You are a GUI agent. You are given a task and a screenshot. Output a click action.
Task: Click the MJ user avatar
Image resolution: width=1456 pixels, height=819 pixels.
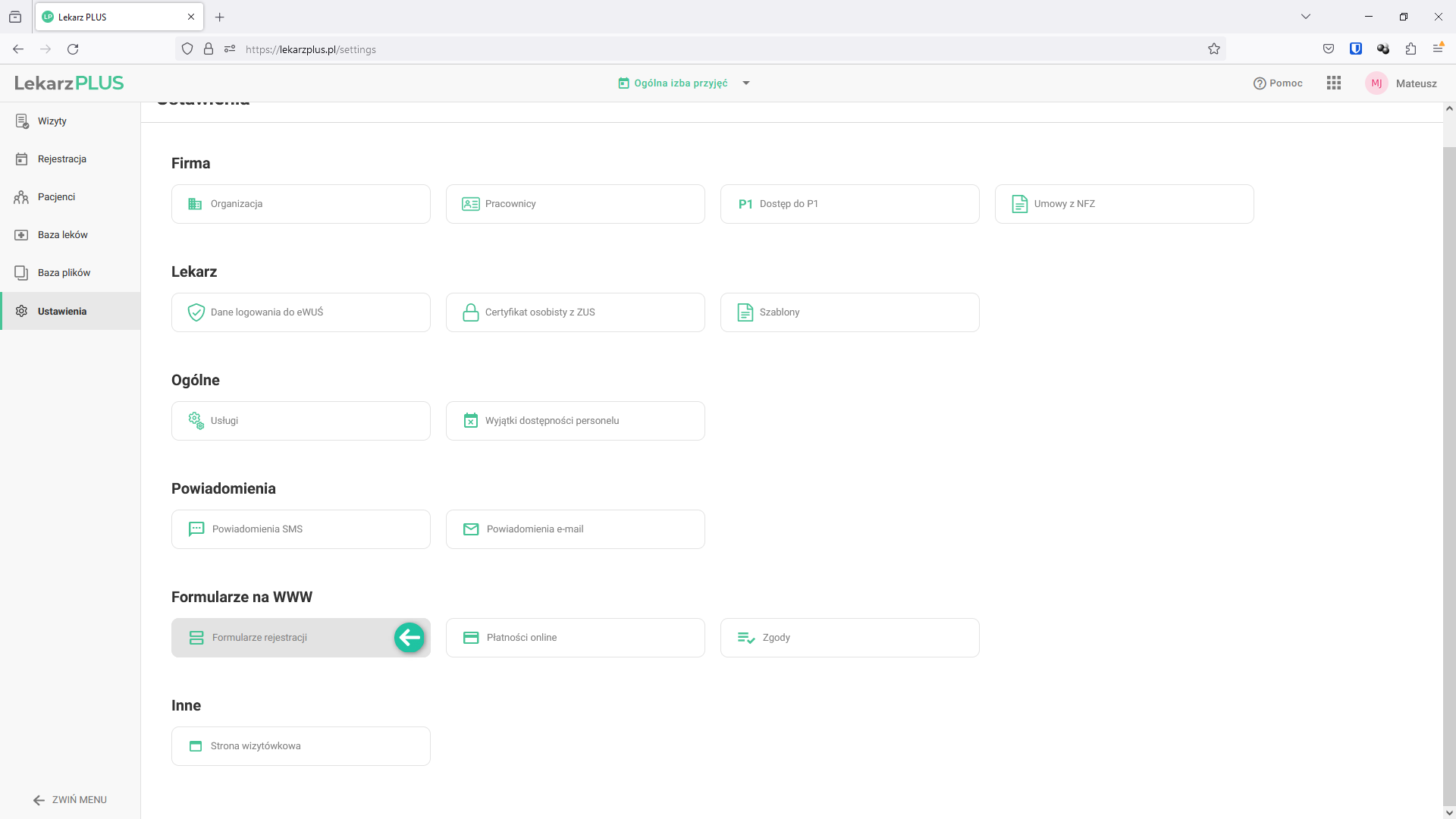tap(1376, 83)
